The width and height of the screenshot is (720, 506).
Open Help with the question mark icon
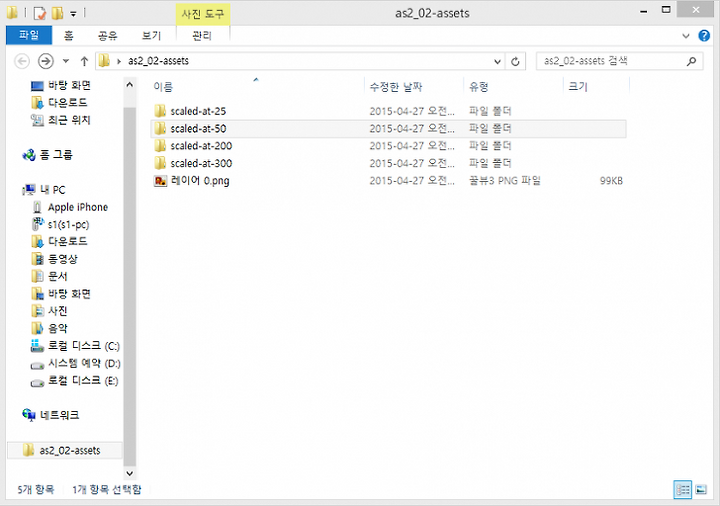704,36
